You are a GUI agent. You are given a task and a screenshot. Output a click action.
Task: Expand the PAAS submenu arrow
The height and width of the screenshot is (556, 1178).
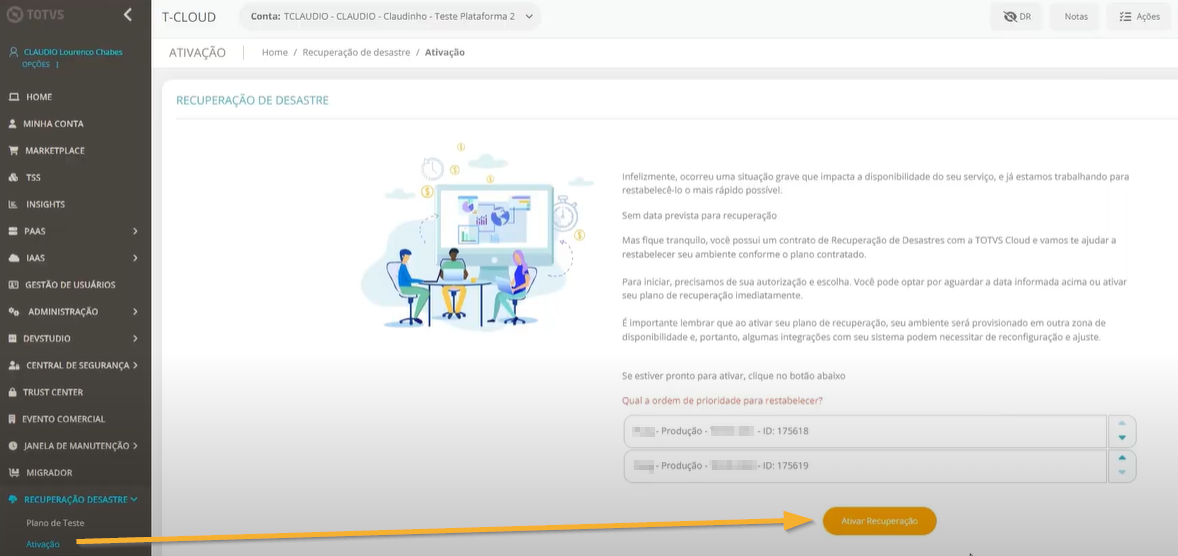(x=135, y=231)
